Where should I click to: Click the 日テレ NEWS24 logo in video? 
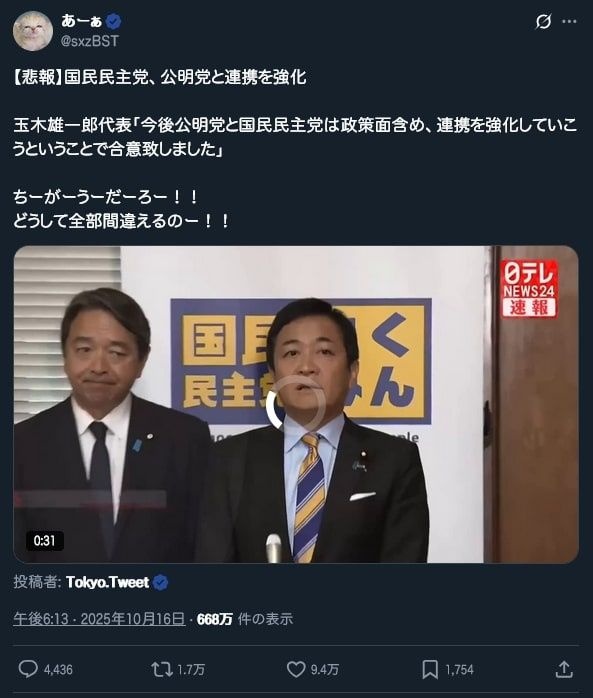529,289
